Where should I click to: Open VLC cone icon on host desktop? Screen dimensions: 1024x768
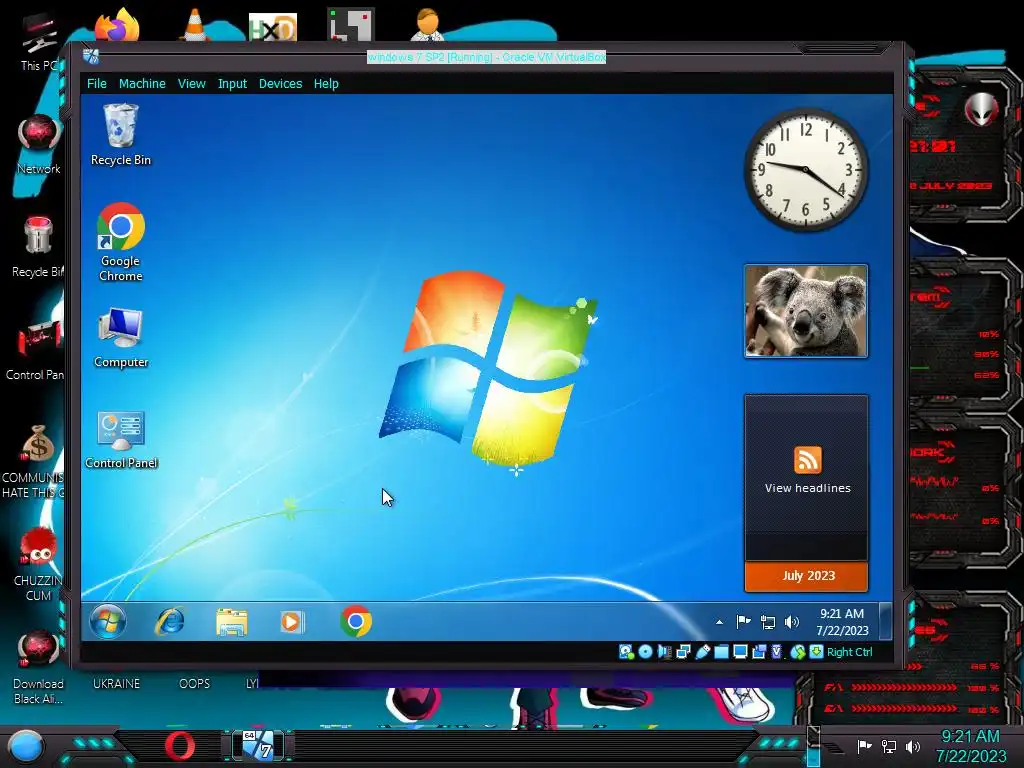coord(194,25)
